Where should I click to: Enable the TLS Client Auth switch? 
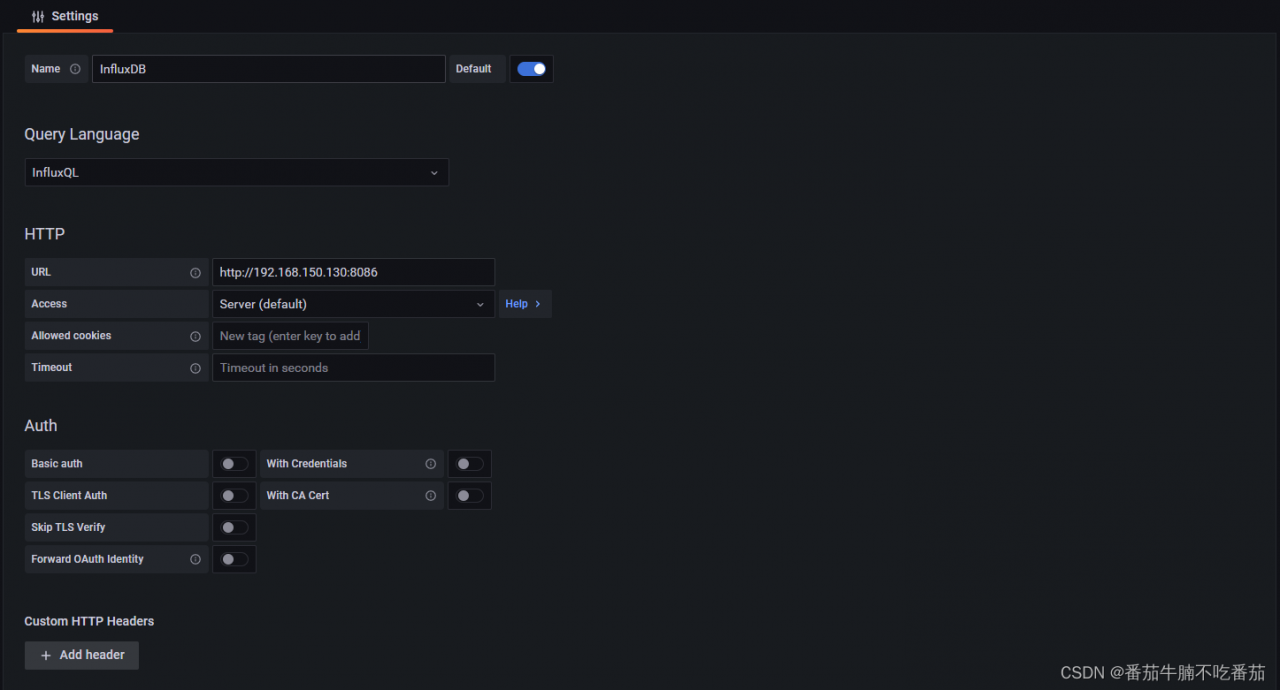click(234, 496)
